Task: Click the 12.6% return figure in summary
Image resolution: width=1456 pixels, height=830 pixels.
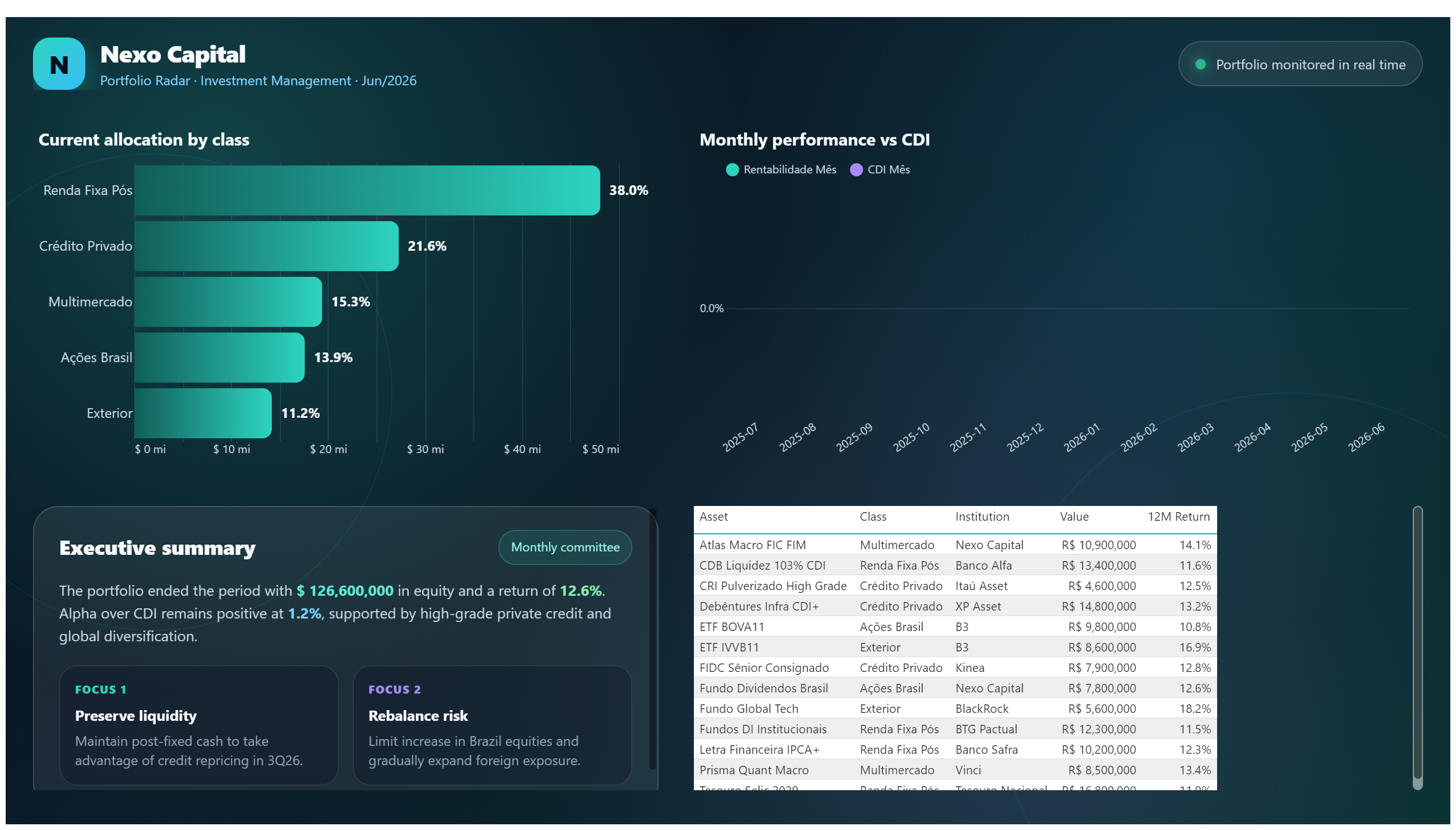Action: pyautogui.click(x=580, y=591)
